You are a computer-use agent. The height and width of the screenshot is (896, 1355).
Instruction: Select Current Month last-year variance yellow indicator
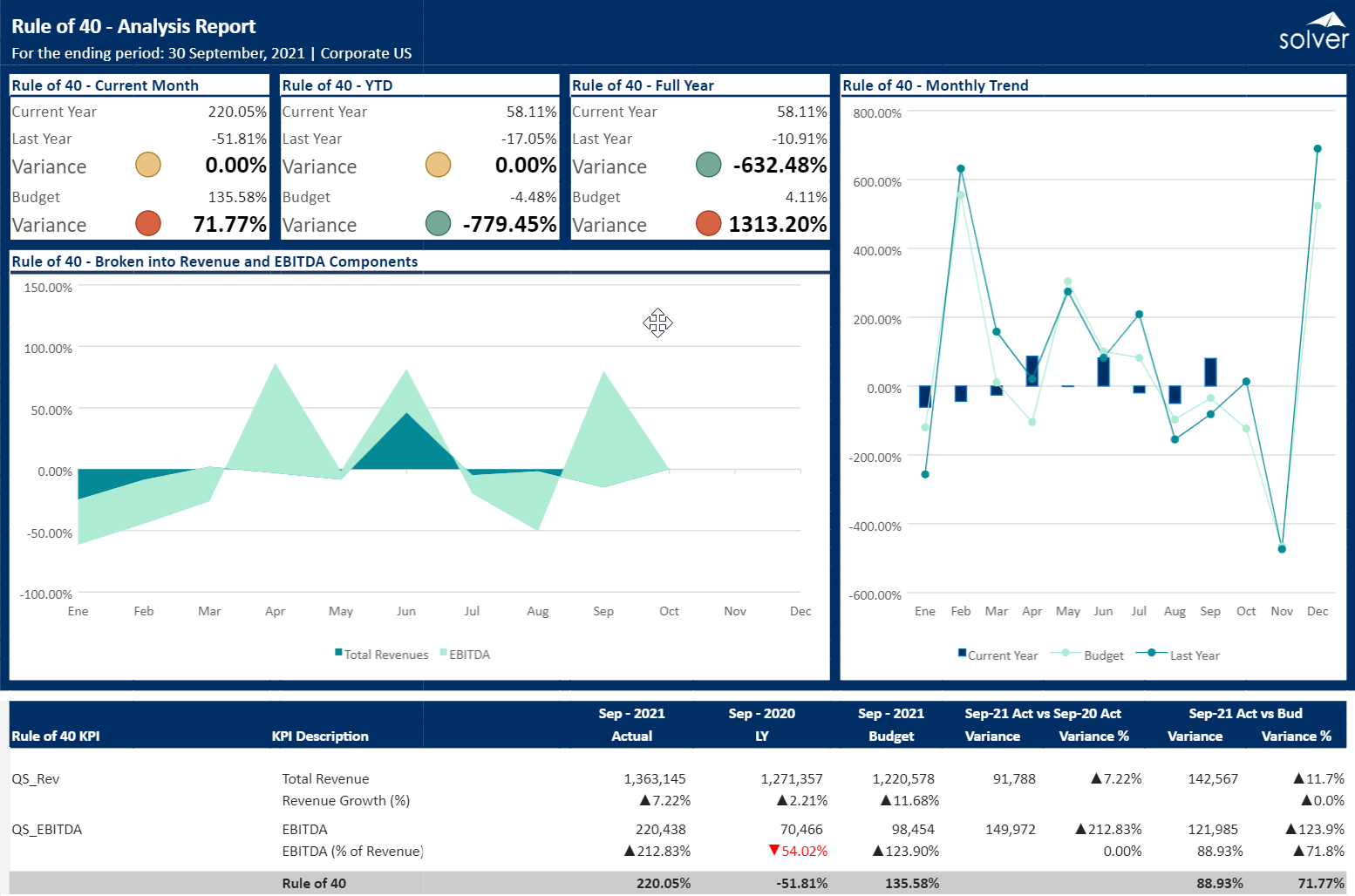tap(148, 165)
